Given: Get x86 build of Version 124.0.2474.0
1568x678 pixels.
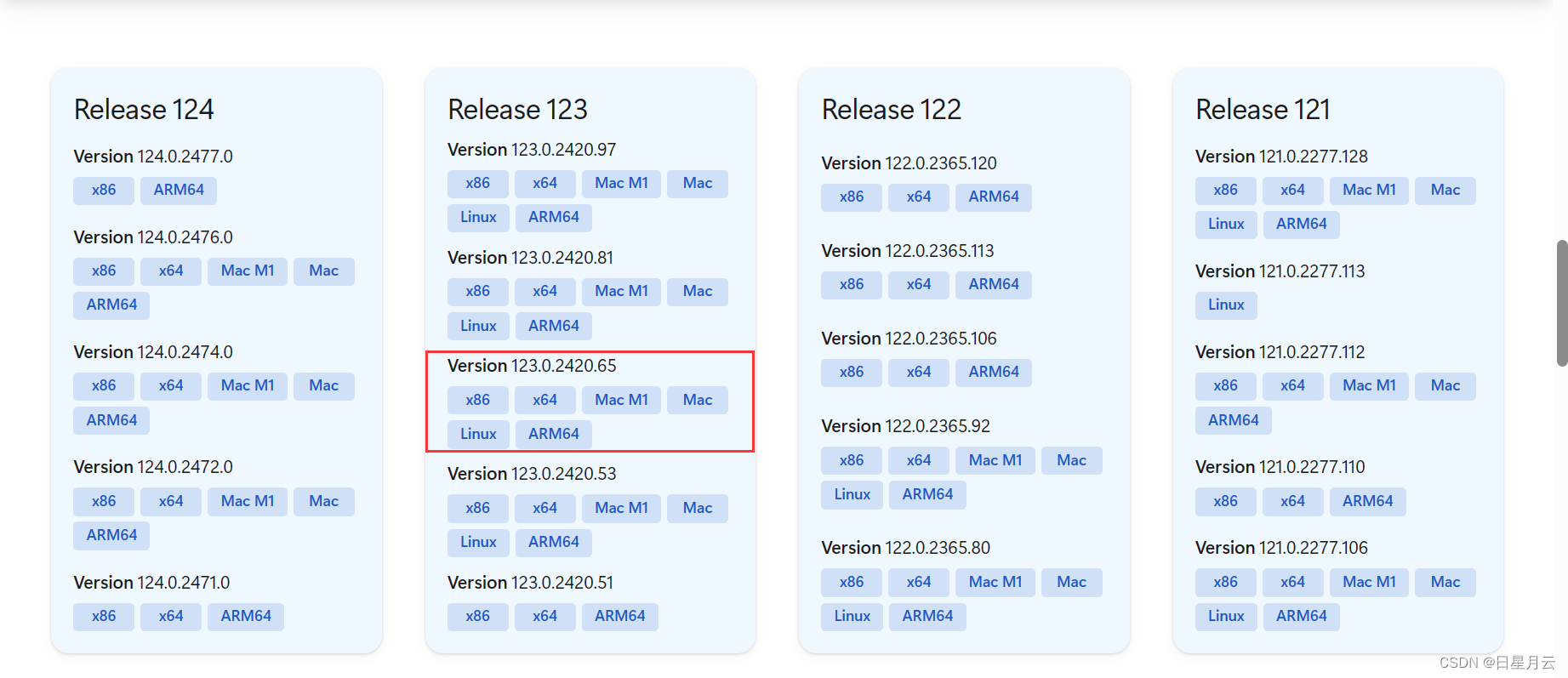Looking at the screenshot, I should point(104,386).
